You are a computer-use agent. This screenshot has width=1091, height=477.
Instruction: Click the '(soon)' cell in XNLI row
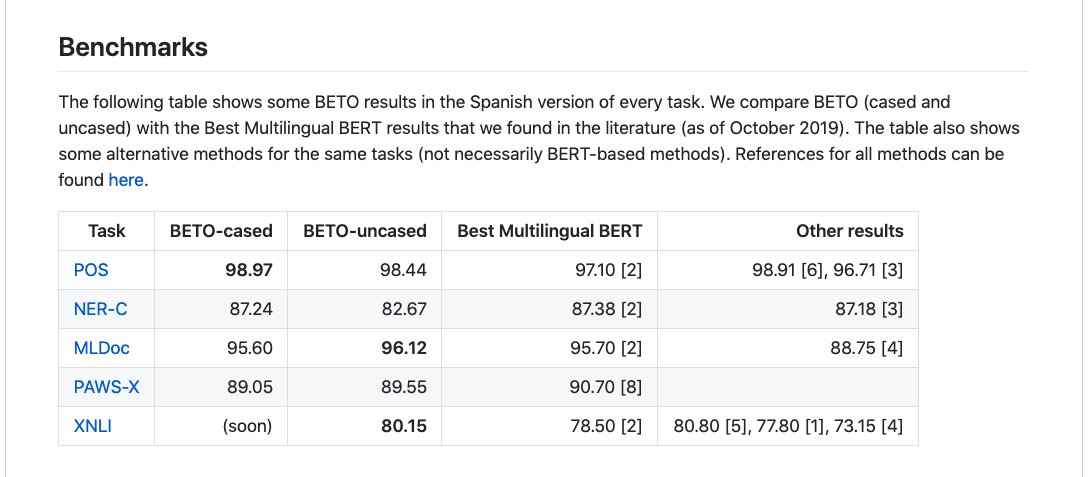coord(221,426)
